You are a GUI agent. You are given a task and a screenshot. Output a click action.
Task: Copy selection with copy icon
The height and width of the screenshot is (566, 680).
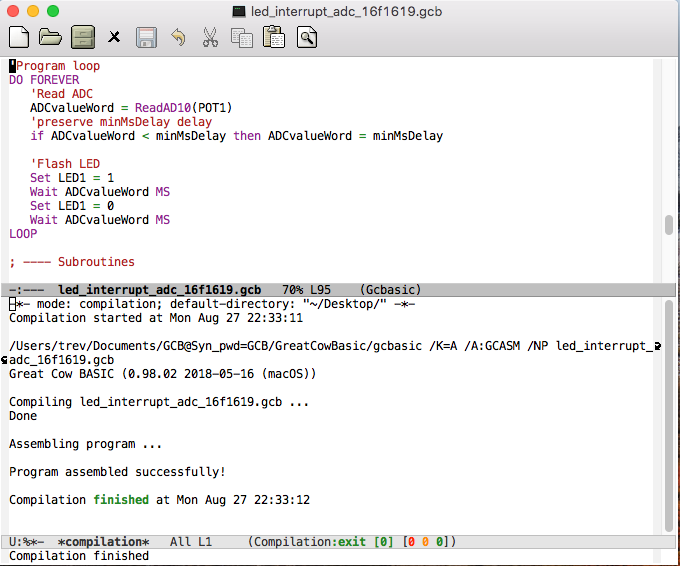tap(242, 37)
